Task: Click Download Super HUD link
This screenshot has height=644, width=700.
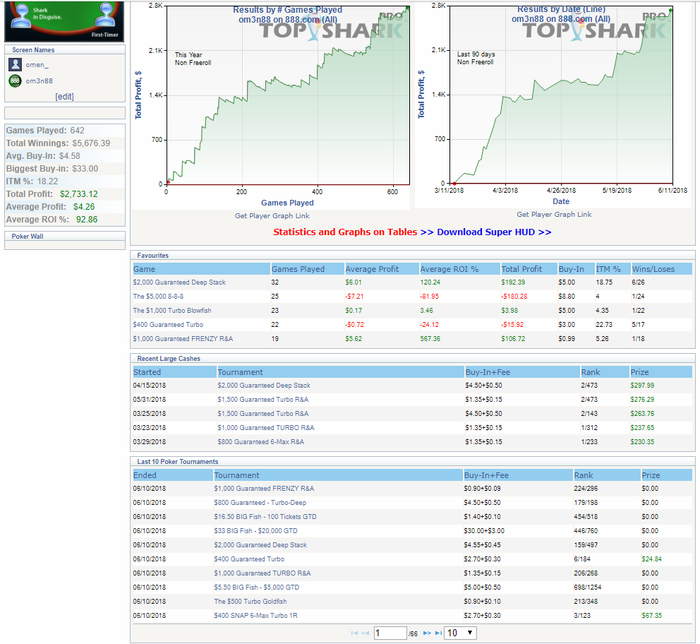Action: point(494,232)
